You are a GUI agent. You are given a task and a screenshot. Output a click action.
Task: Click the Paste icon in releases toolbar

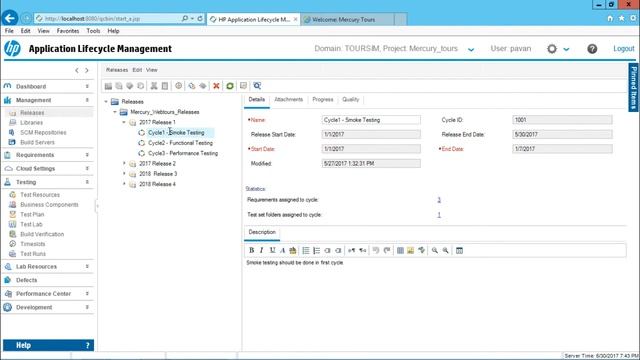[165, 86]
